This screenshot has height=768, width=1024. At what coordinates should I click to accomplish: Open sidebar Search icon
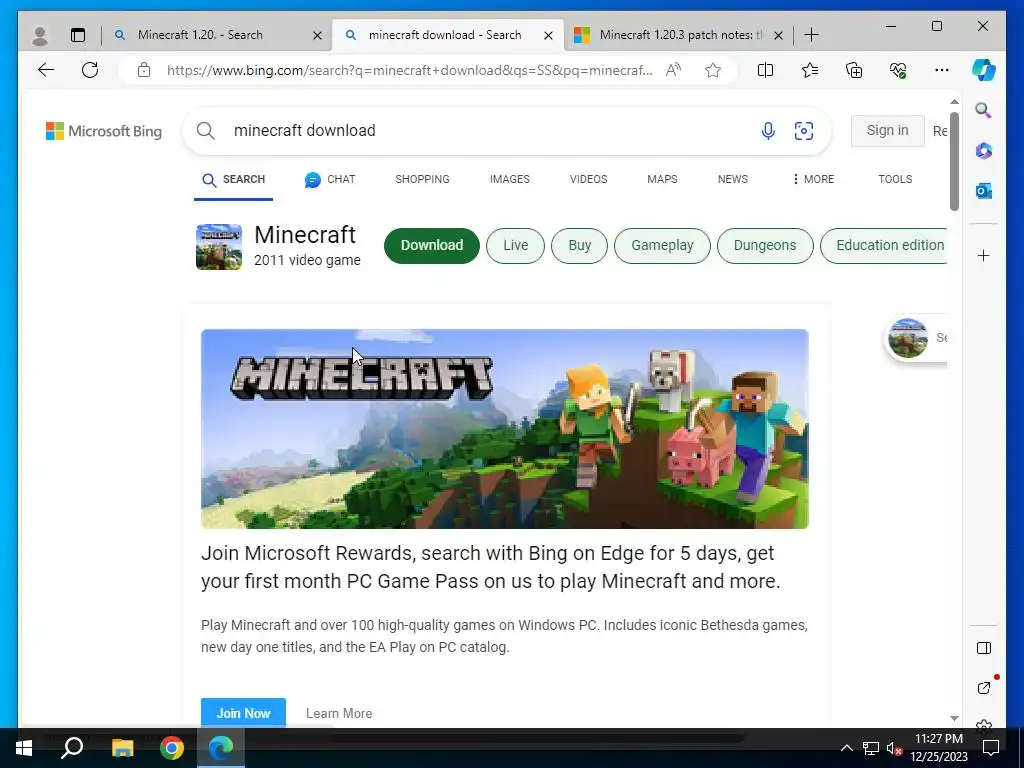984,110
